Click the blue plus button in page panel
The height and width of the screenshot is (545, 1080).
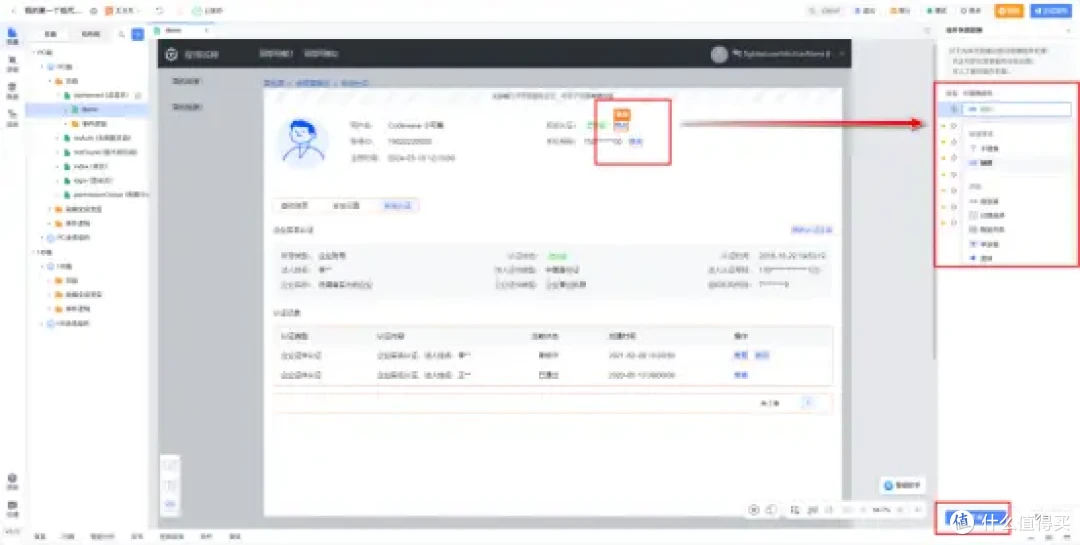tap(138, 34)
